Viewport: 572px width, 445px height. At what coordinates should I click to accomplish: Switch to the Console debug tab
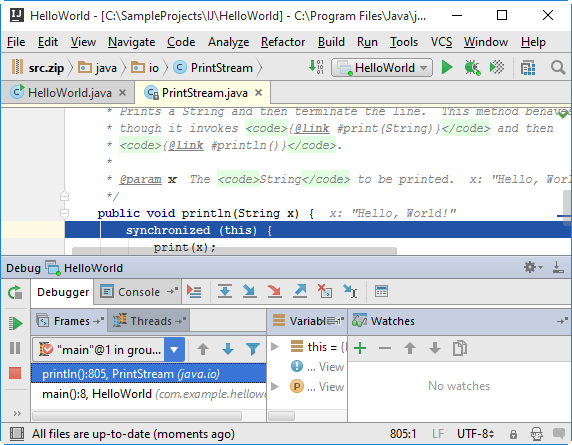[x=138, y=292]
